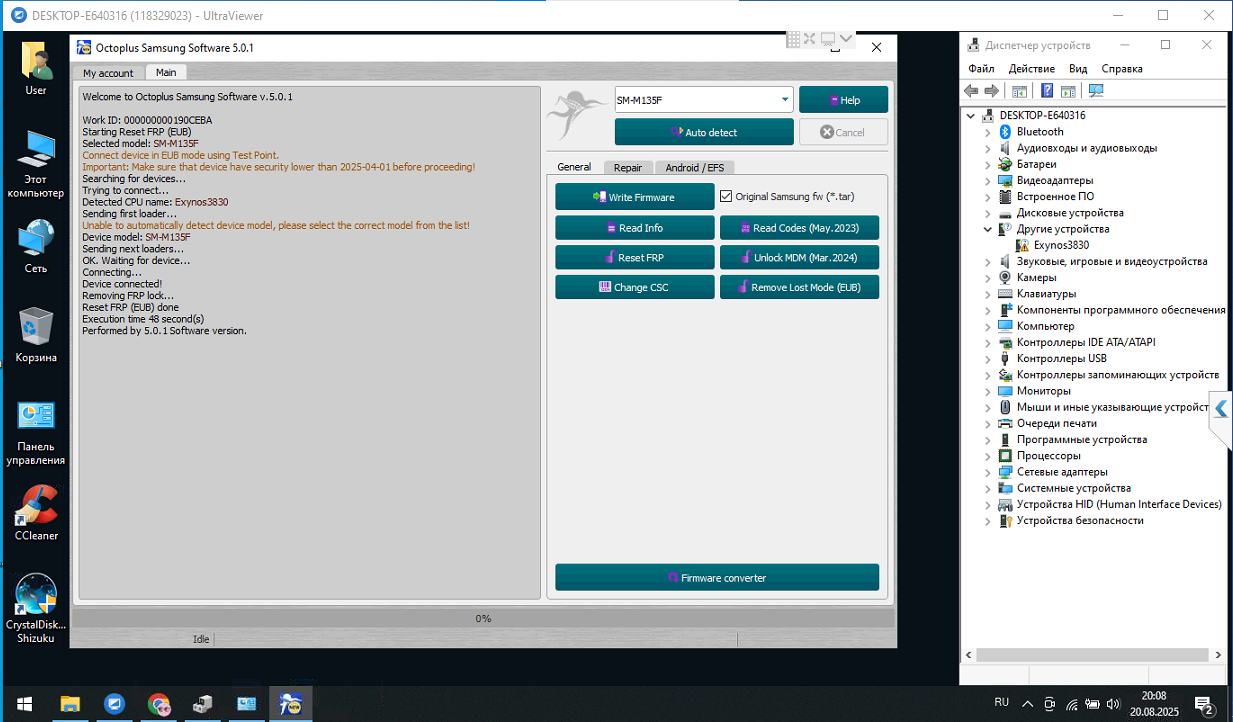
Task: Switch to the My account tab
Action: coord(108,73)
